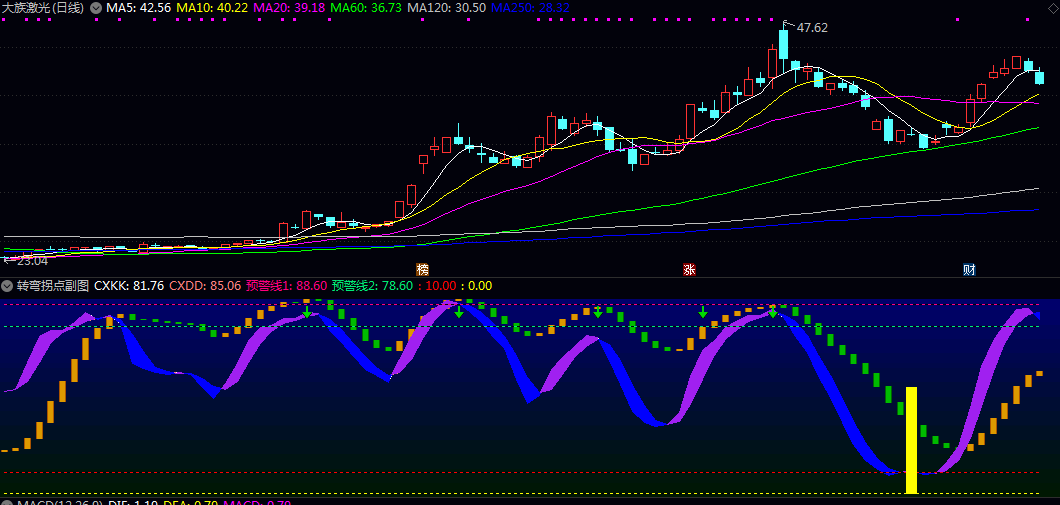Click the 47.62 high price label

pyautogui.click(x=812, y=28)
